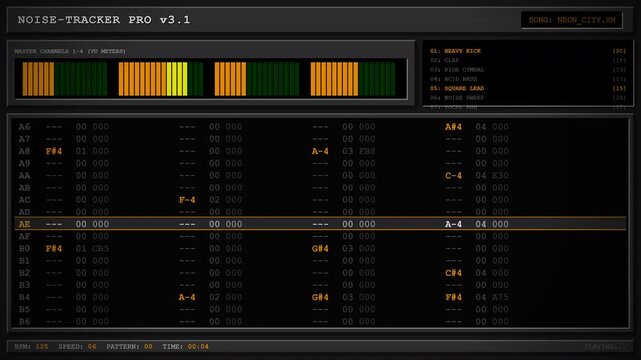Click the SONG: NEON_CITY.XM field
This screenshot has width=641, height=360.
(x=572, y=20)
